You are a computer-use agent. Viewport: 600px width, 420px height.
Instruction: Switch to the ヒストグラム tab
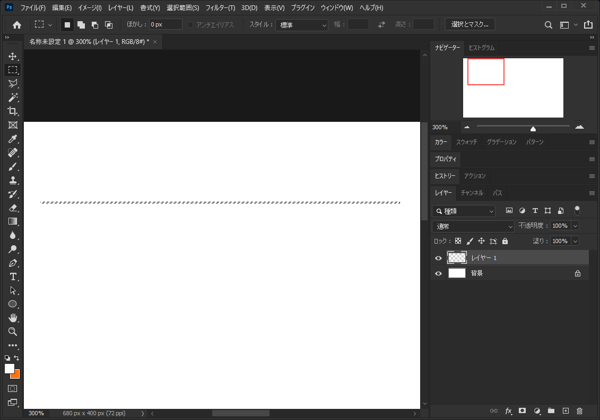pyautogui.click(x=481, y=48)
